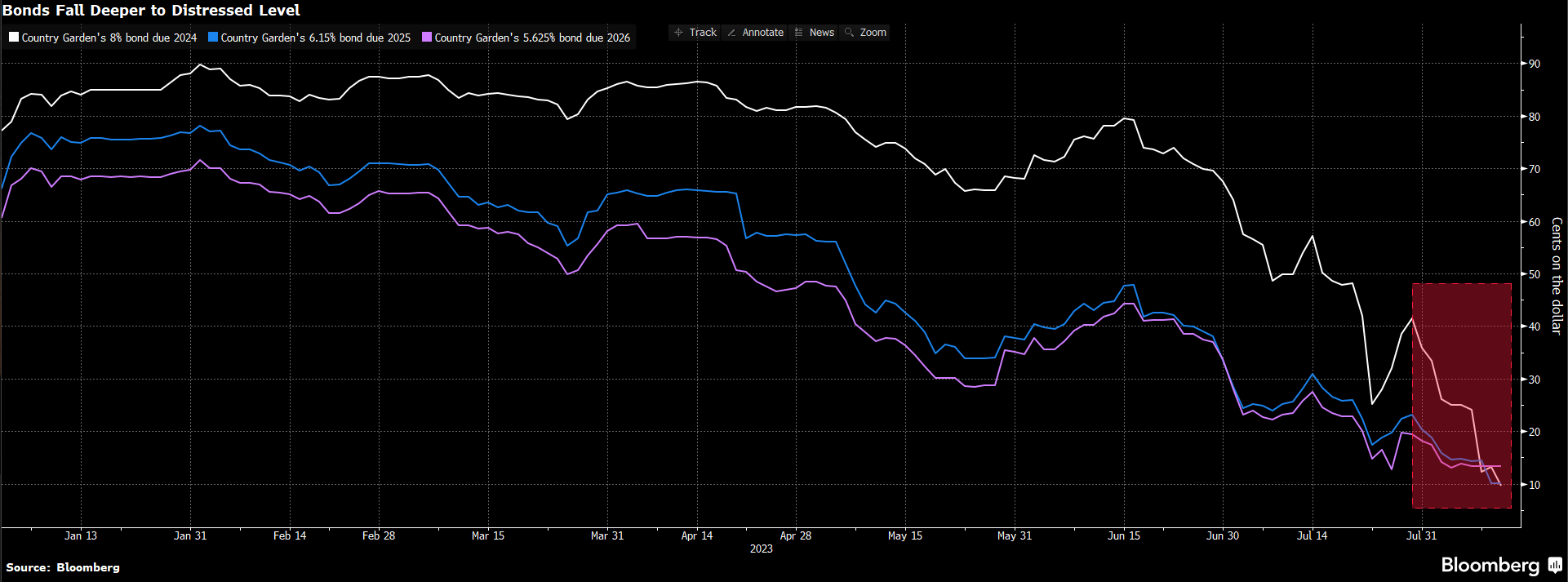Click the Jul 31 date axis label

(x=1422, y=535)
